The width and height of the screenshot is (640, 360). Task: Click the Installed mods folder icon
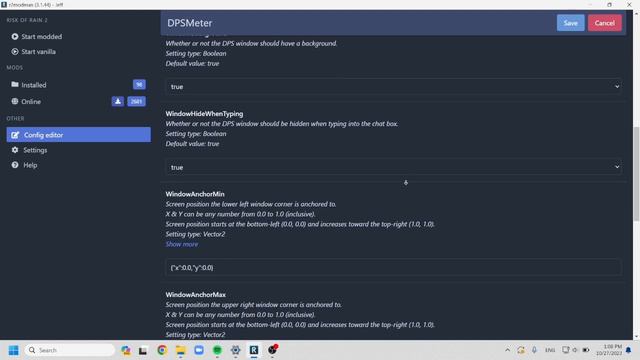coord(15,84)
